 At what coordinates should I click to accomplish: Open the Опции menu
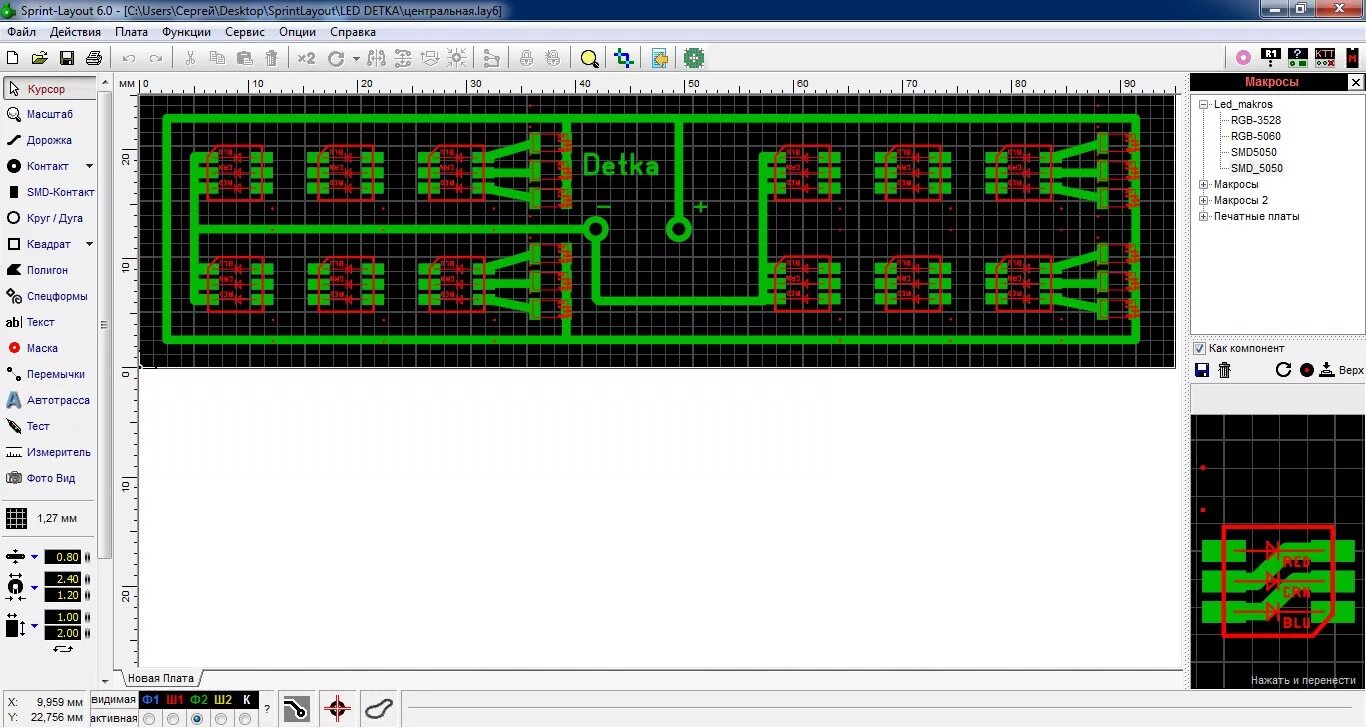(x=297, y=32)
